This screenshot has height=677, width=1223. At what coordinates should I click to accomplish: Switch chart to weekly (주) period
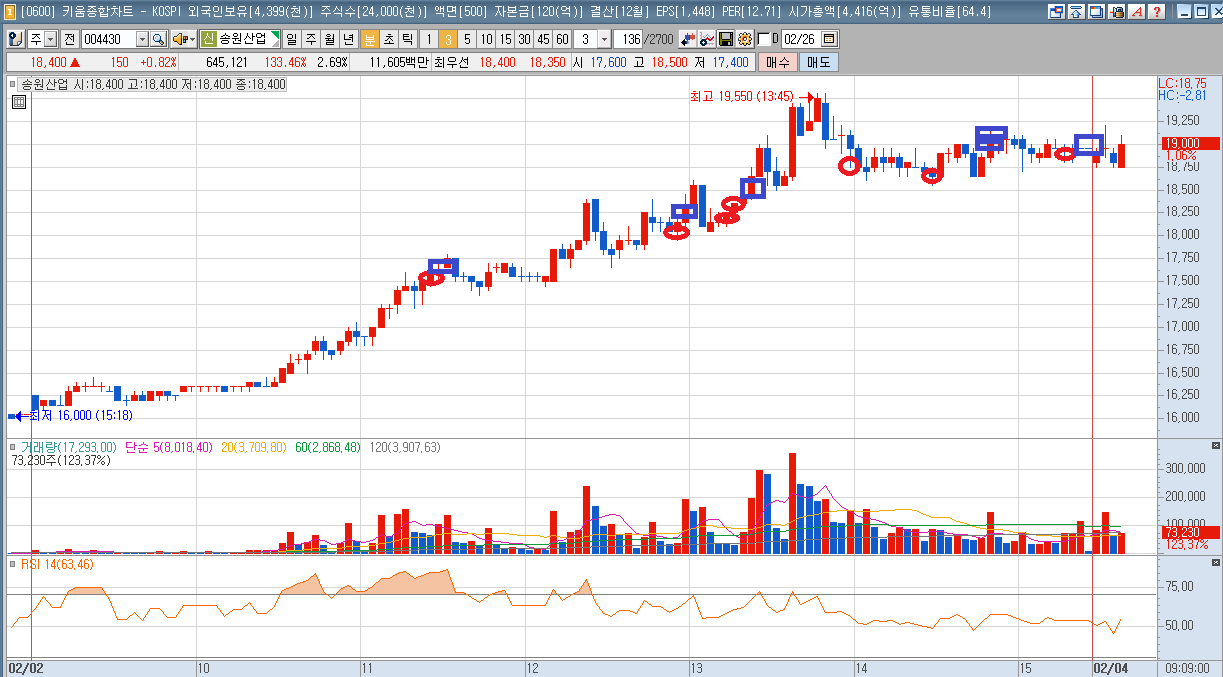[310, 39]
